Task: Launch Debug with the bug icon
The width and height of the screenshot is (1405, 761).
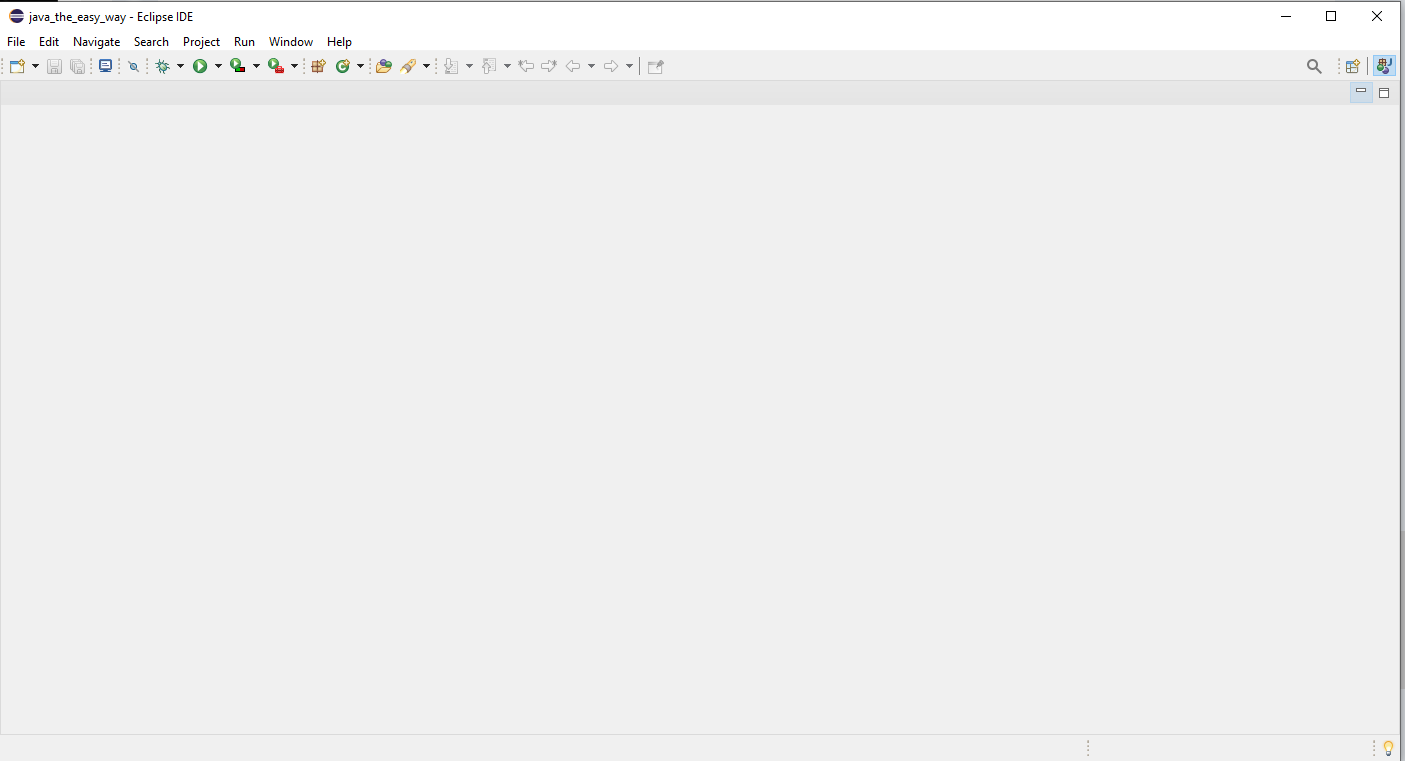Action: point(162,66)
